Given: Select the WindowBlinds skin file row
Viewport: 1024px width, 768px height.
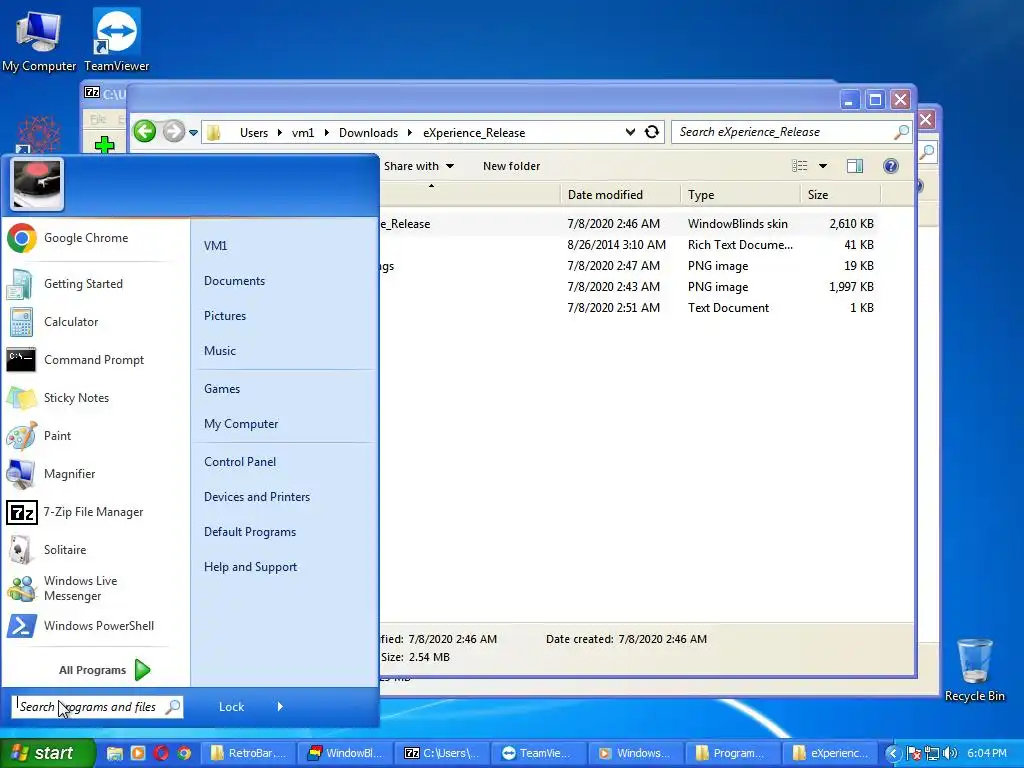Looking at the screenshot, I should pyautogui.click(x=627, y=224).
